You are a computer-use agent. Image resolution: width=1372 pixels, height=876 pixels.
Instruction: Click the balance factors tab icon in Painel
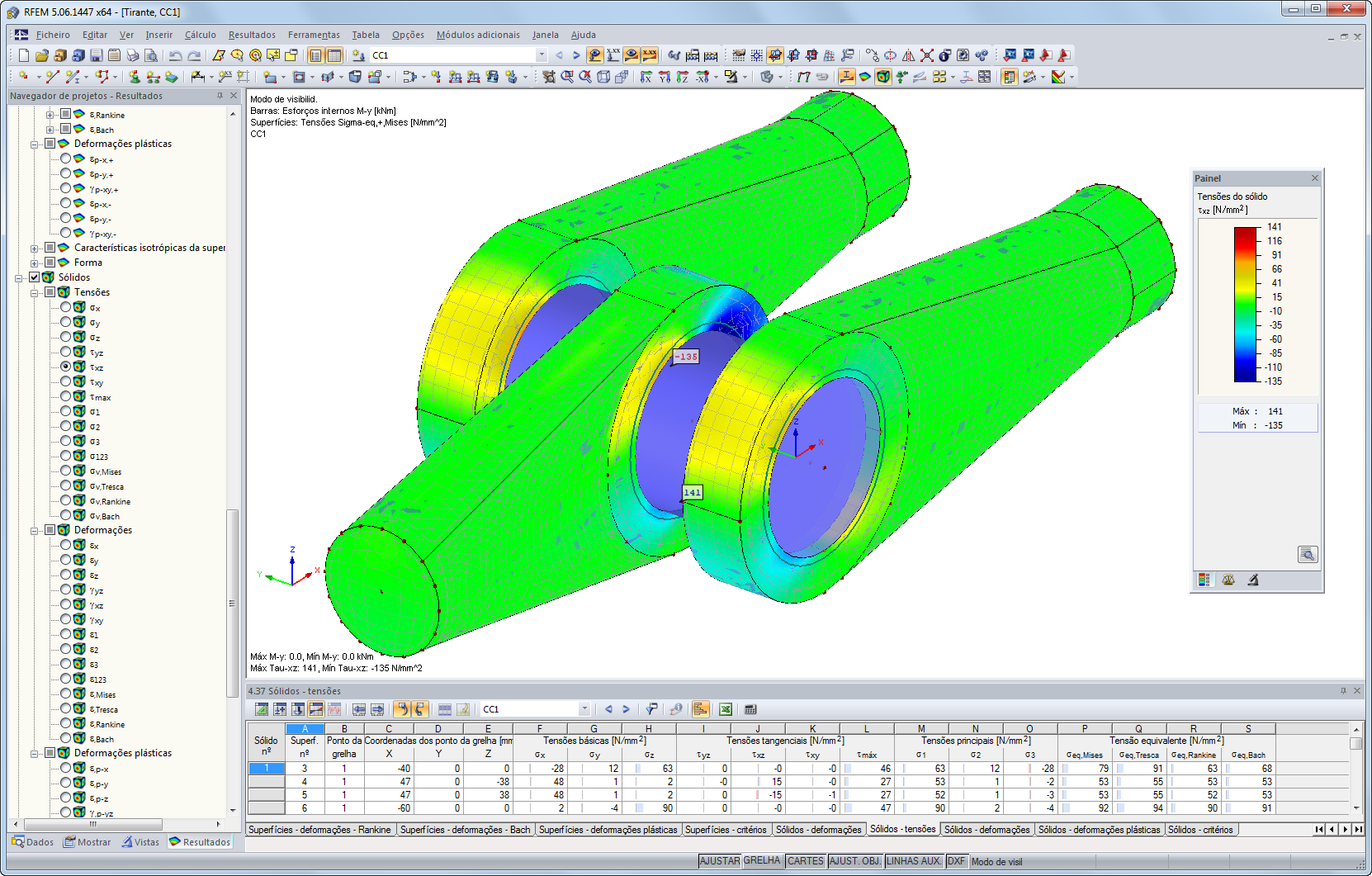1228,580
